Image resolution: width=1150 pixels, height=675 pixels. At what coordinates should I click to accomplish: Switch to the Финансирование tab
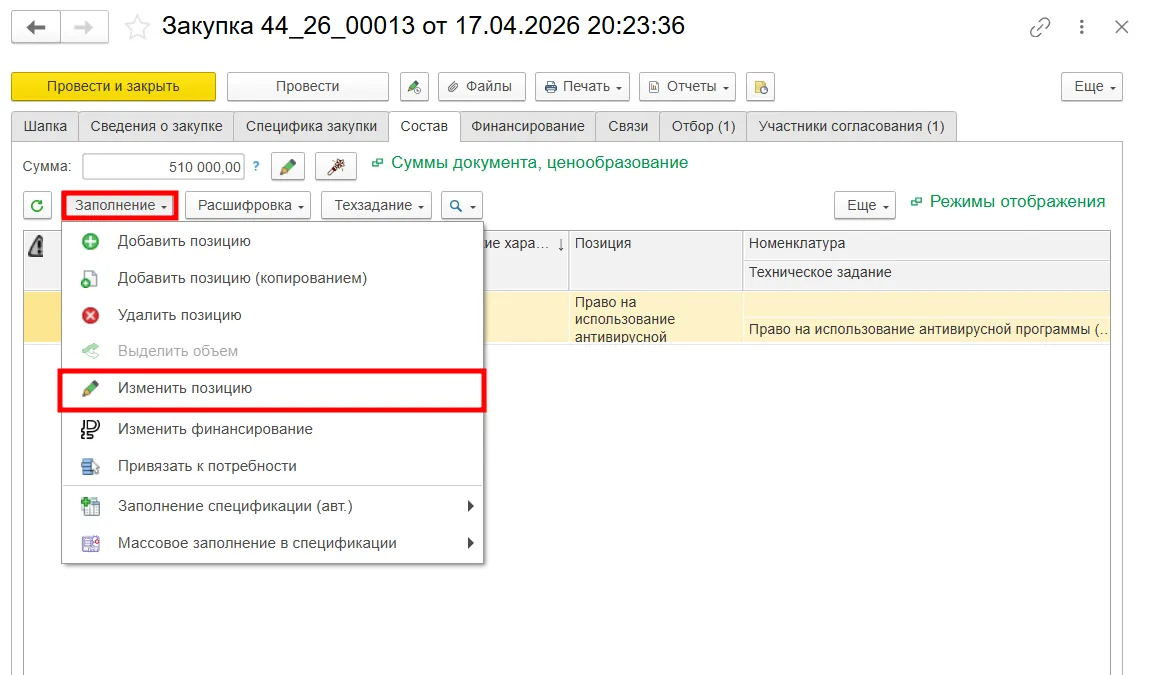(527, 126)
